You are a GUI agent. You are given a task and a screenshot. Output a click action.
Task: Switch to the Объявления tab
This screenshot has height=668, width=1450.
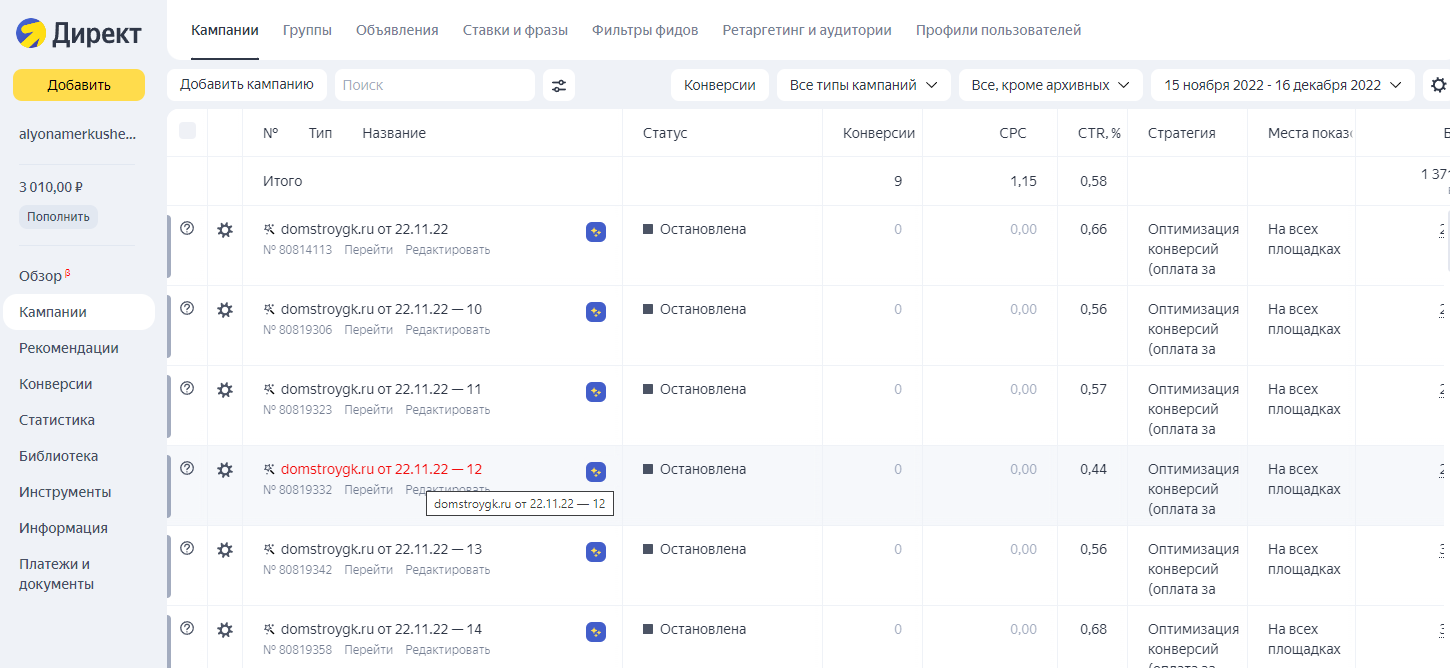pos(397,30)
